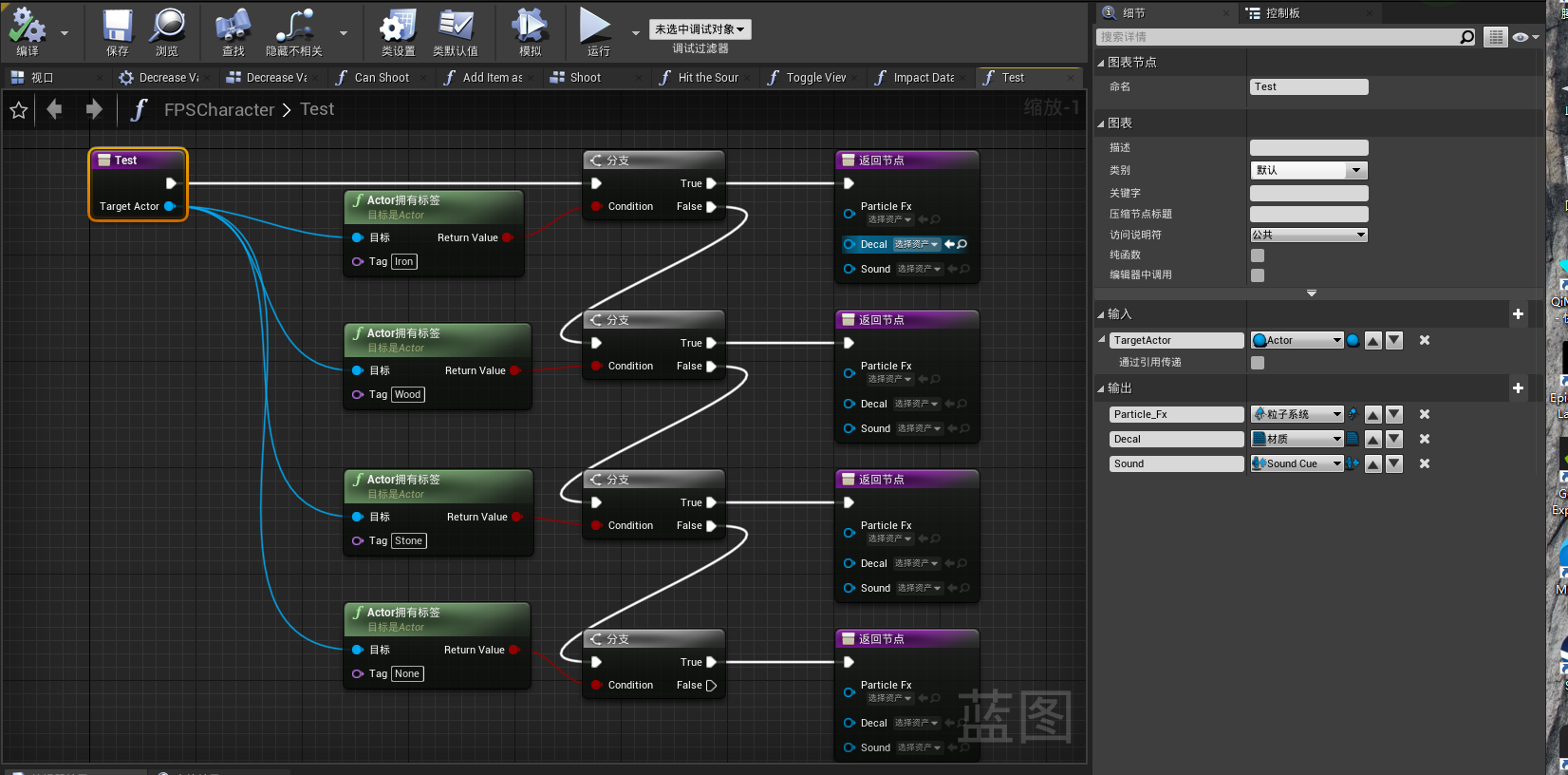Open the 访问说明符 dropdown set to 公共

(x=1309, y=235)
